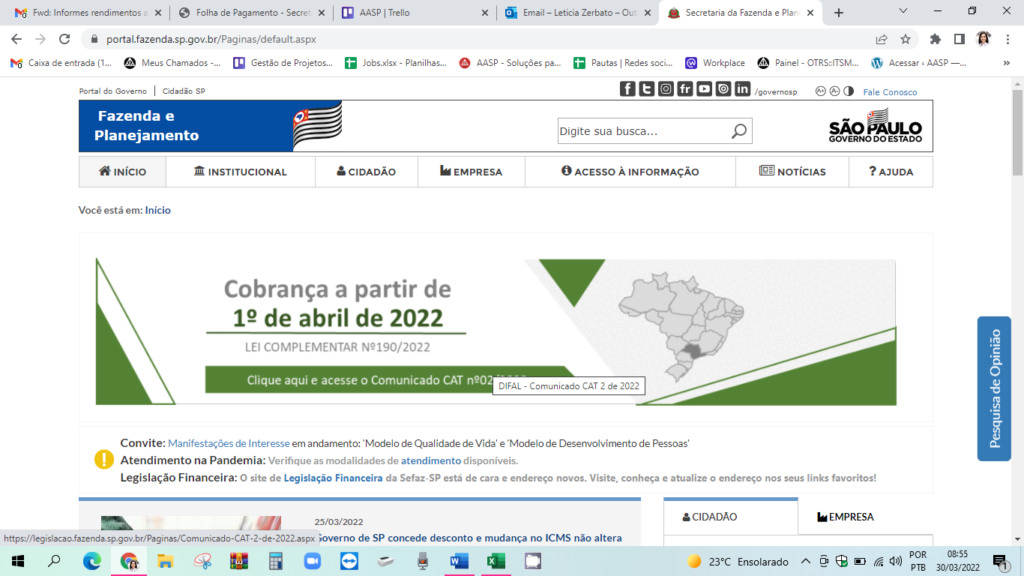Show more bookmarks with the chevron
Viewport: 1024px width, 576px height.
[1006, 63]
